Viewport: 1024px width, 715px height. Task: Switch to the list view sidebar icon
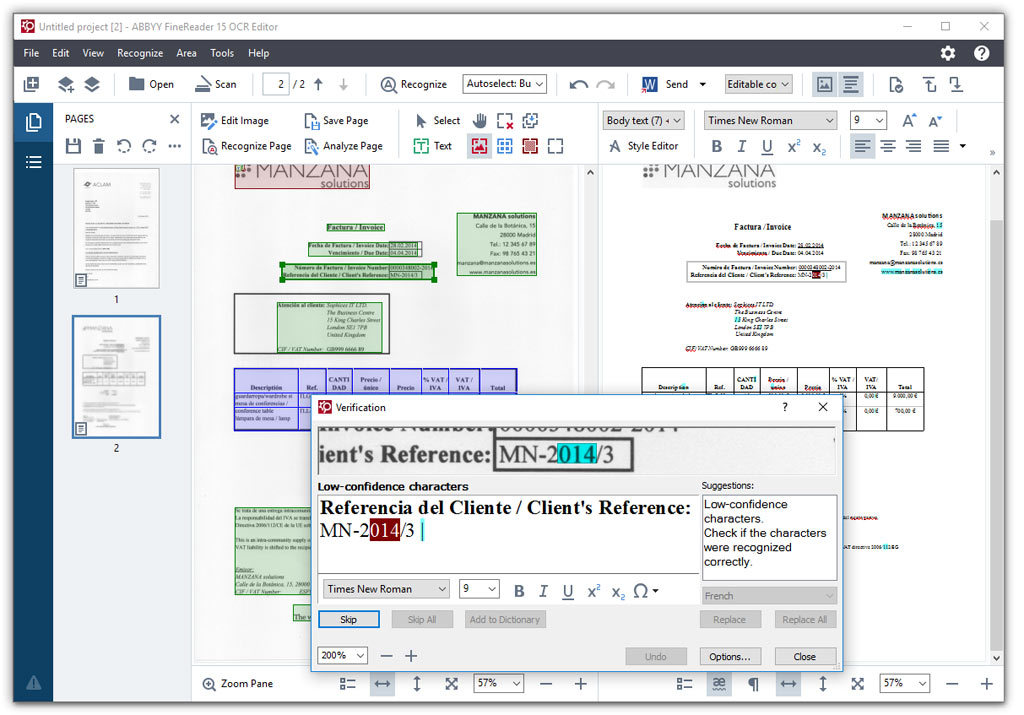(x=33, y=162)
